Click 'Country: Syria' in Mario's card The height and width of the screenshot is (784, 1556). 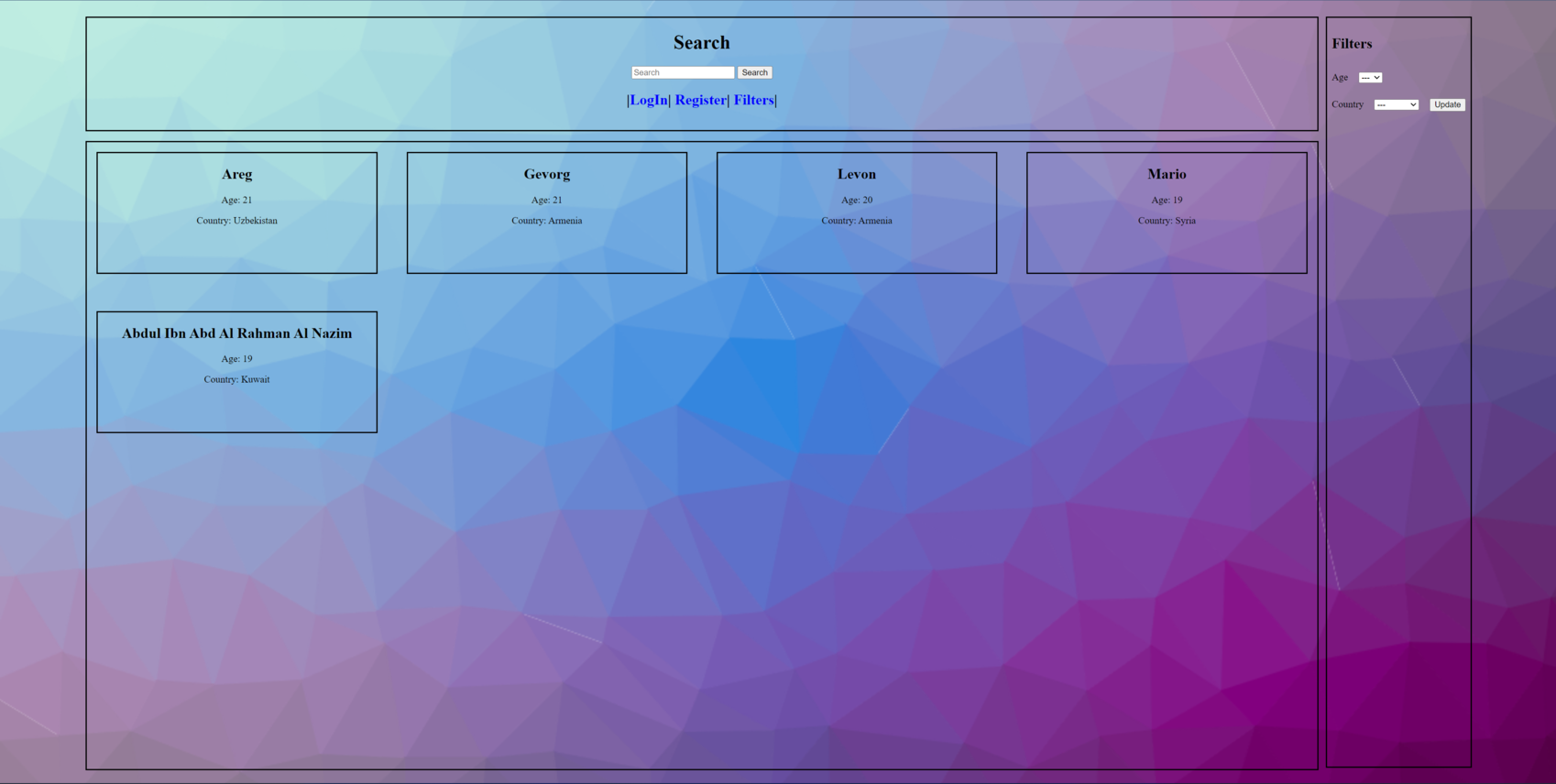click(x=1167, y=221)
